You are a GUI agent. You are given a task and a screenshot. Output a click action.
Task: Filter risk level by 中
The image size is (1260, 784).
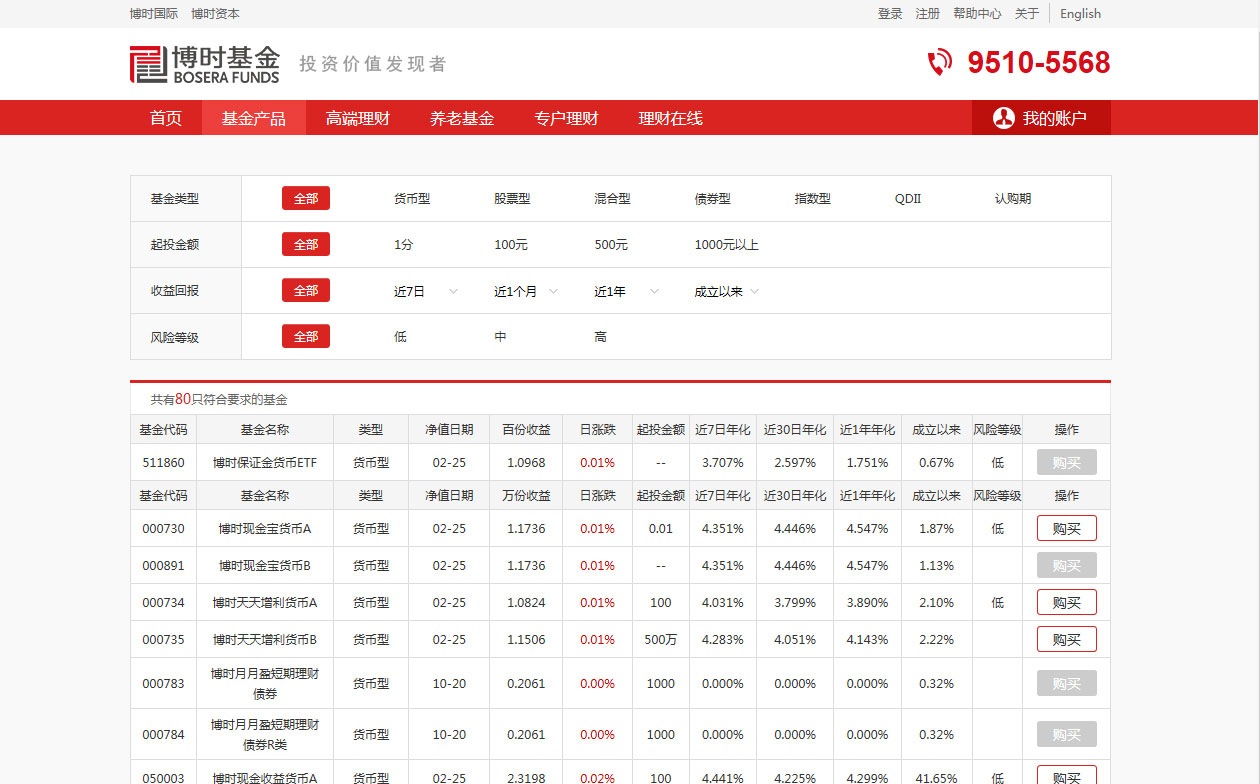click(x=500, y=337)
